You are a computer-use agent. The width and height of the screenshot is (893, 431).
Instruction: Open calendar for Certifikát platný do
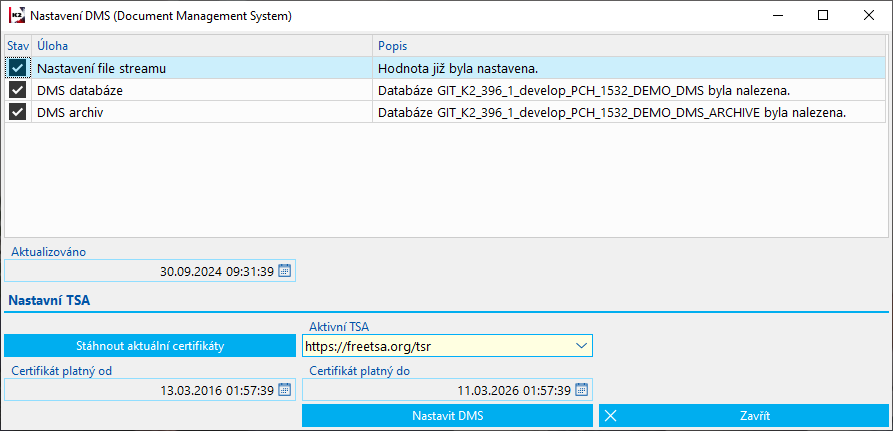(582, 390)
